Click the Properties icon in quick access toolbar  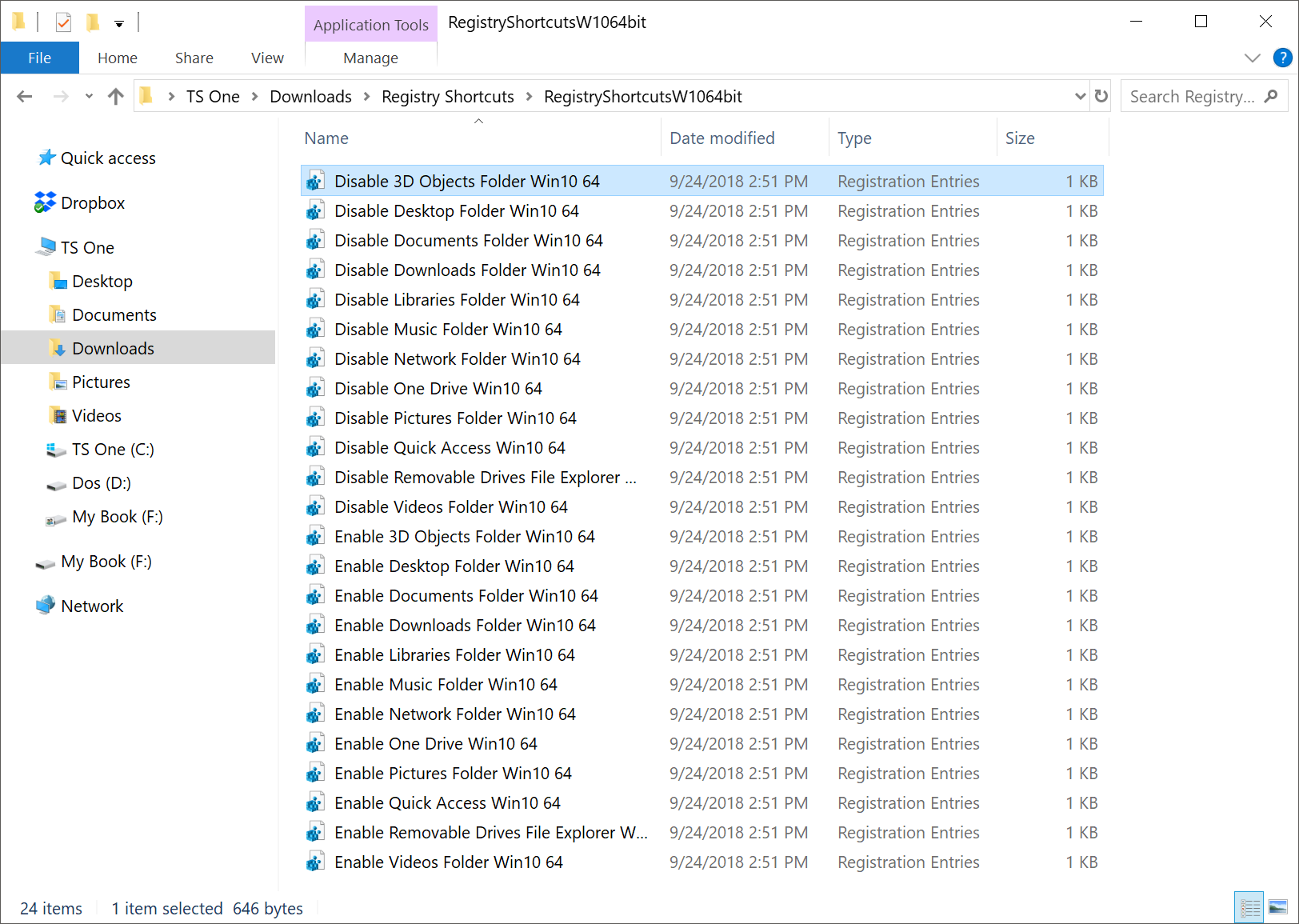tap(64, 22)
